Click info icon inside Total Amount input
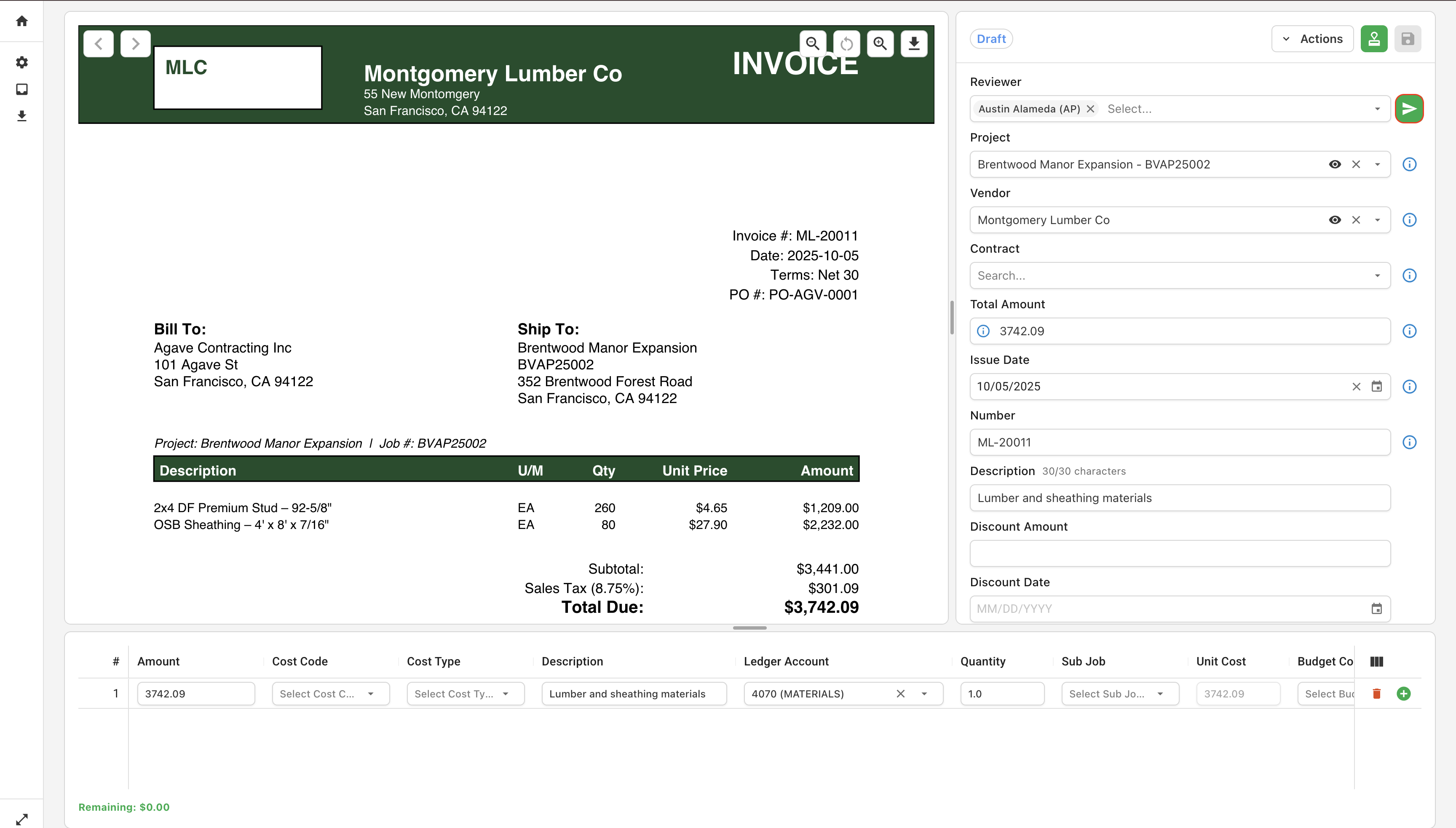Screen dimensions: 1456x828 point(983,331)
